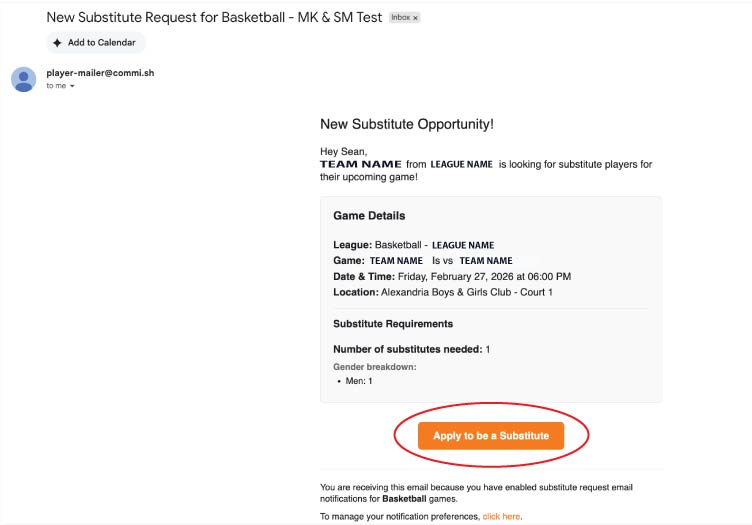Click the "Number of substitutes needed" line
This screenshot has width=752, height=525.
411,349
